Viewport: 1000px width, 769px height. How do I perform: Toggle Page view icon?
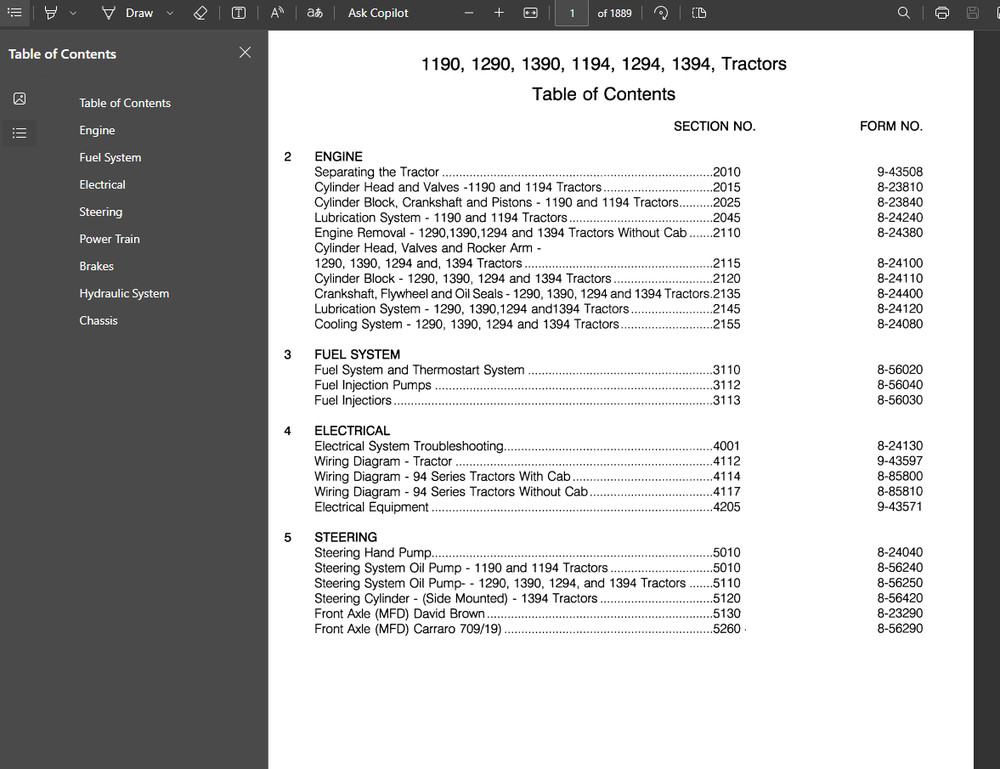(x=699, y=13)
